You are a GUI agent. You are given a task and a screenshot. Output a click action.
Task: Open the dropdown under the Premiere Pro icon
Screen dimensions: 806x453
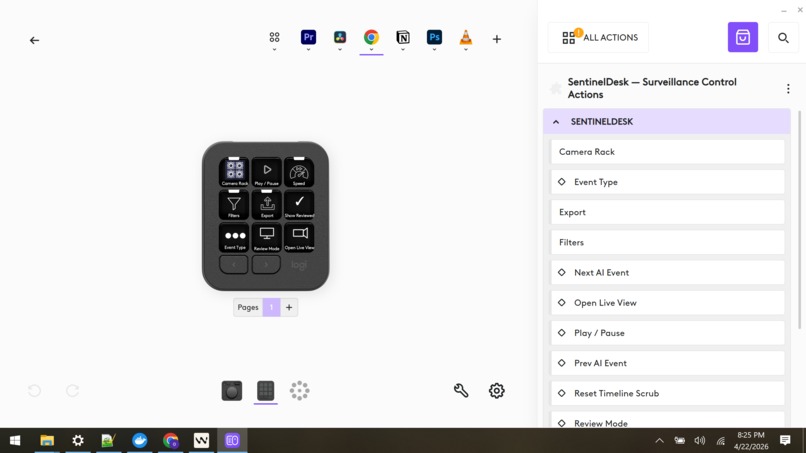click(x=308, y=50)
